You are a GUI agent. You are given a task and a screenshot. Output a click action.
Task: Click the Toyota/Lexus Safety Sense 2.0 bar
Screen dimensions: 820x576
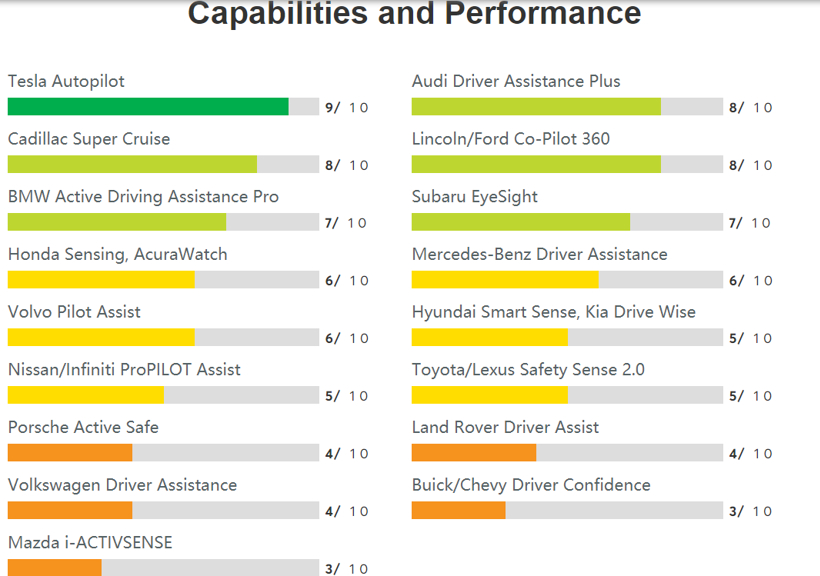coord(567,395)
